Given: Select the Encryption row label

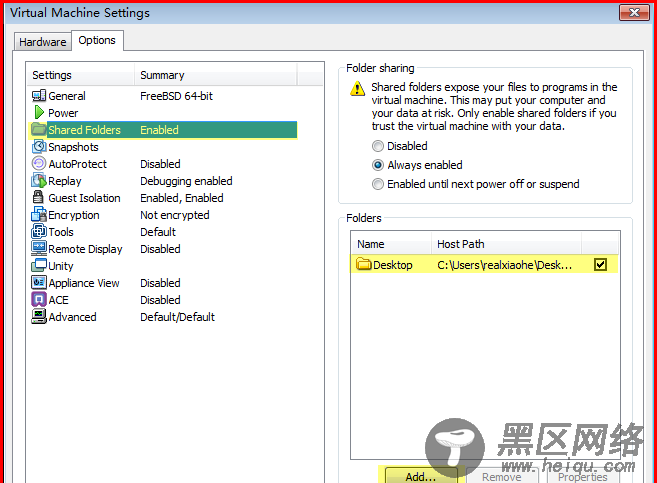Looking at the screenshot, I should click(74, 215).
